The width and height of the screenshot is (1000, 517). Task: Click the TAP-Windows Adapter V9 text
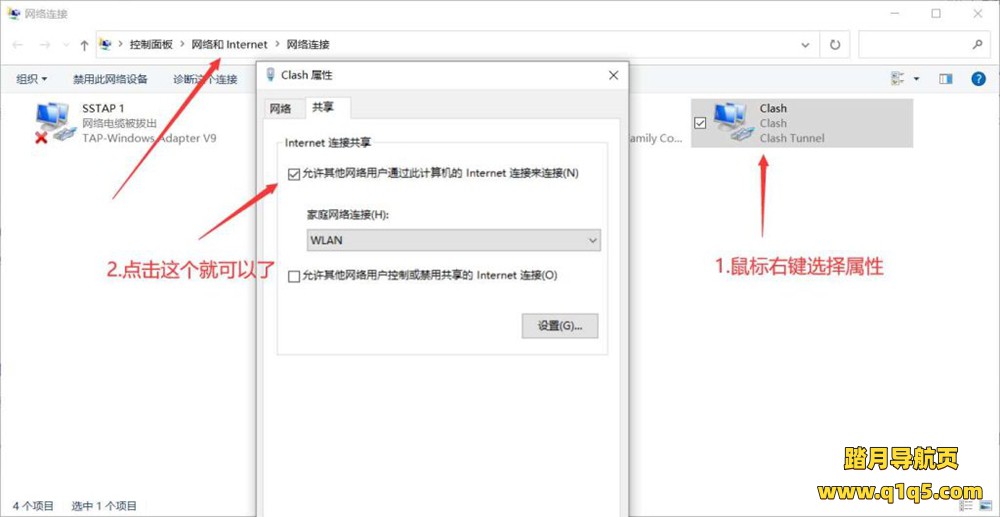tap(149, 138)
